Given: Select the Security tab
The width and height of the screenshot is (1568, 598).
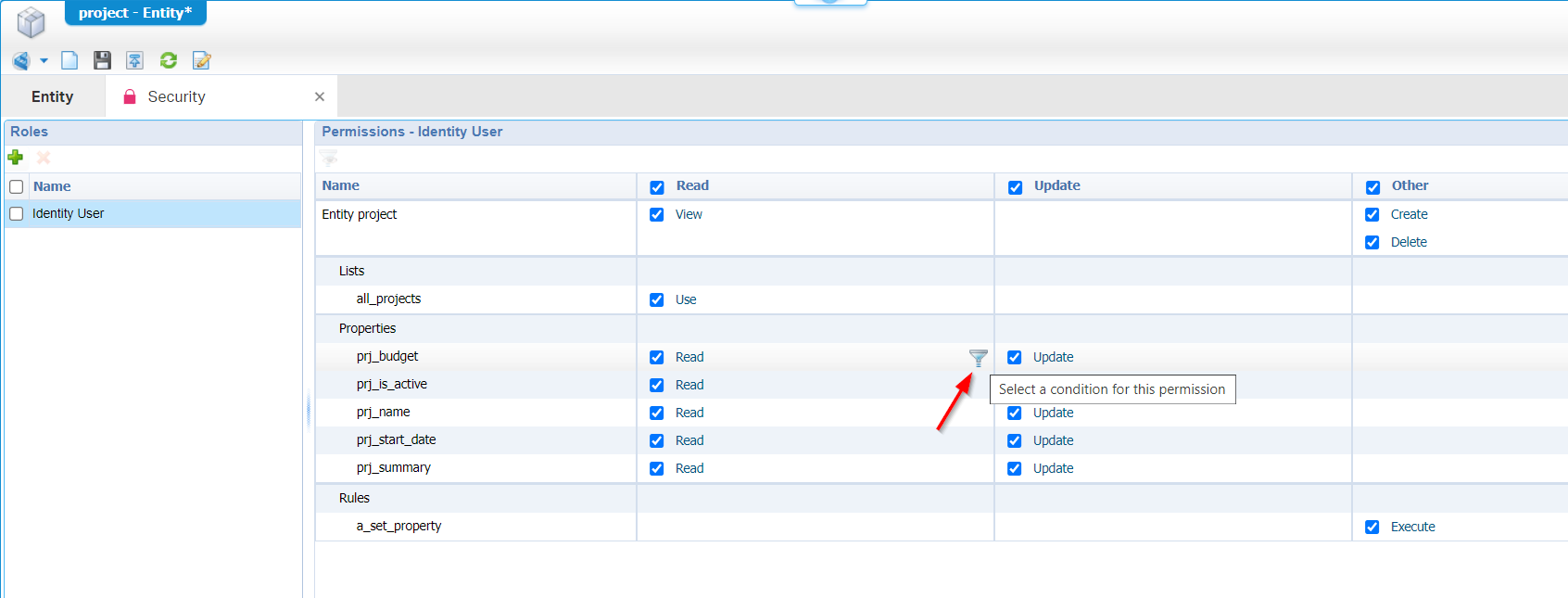Looking at the screenshot, I should pyautogui.click(x=176, y=96).
